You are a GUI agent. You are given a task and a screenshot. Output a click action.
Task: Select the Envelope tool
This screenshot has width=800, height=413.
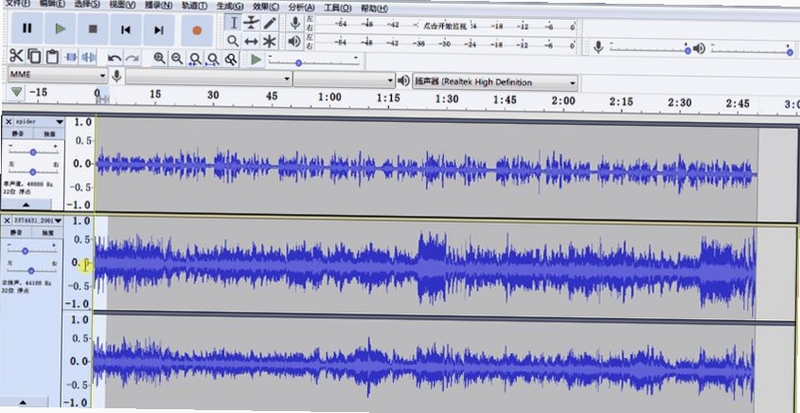[x=251, y=23]
